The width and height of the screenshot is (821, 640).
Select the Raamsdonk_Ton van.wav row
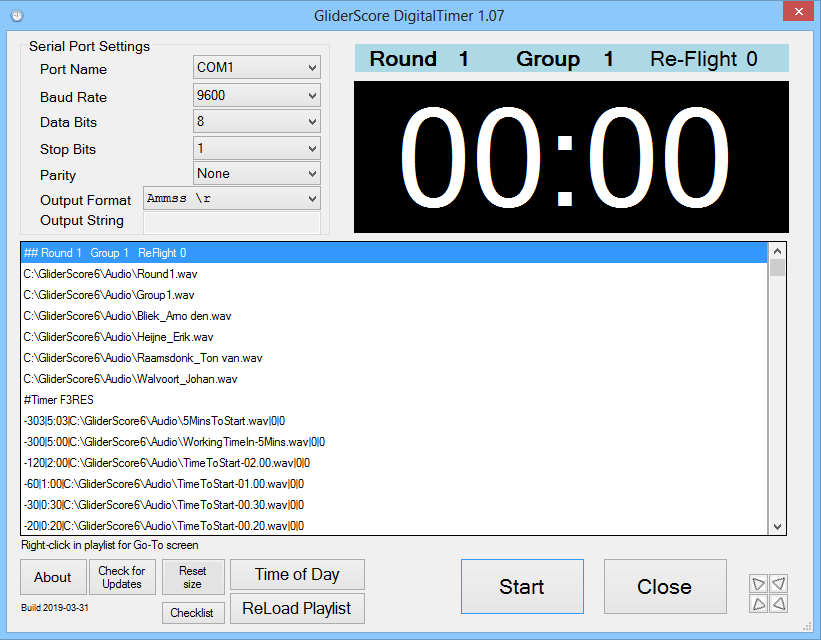tap(394, 358)
